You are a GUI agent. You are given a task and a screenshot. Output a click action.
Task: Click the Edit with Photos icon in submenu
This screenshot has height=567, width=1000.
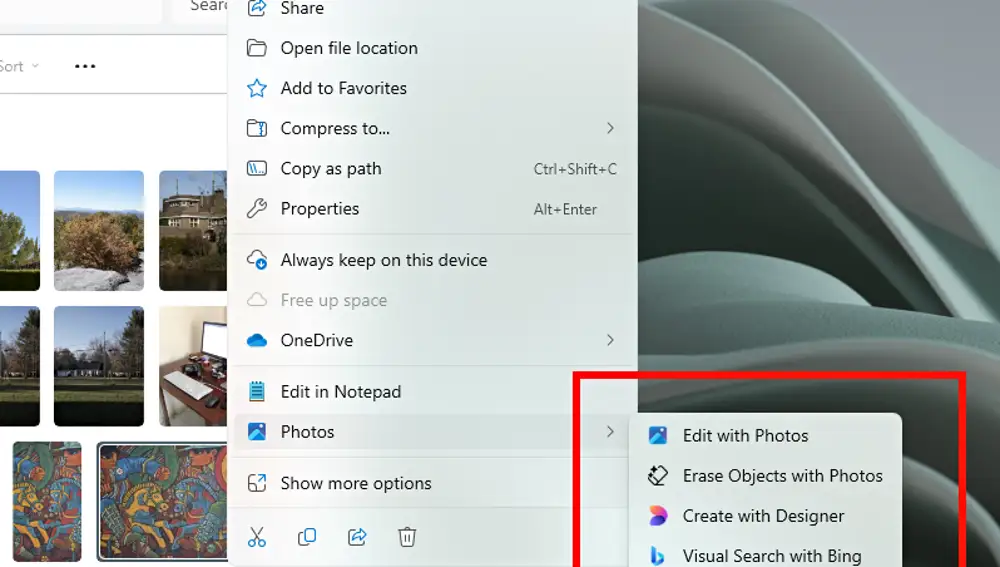pos(658,436)
